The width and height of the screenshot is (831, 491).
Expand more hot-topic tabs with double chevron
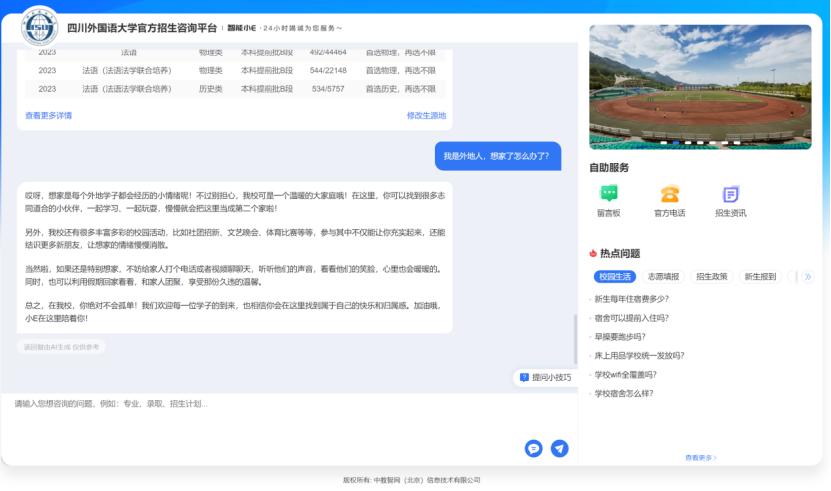pos(808,276)
